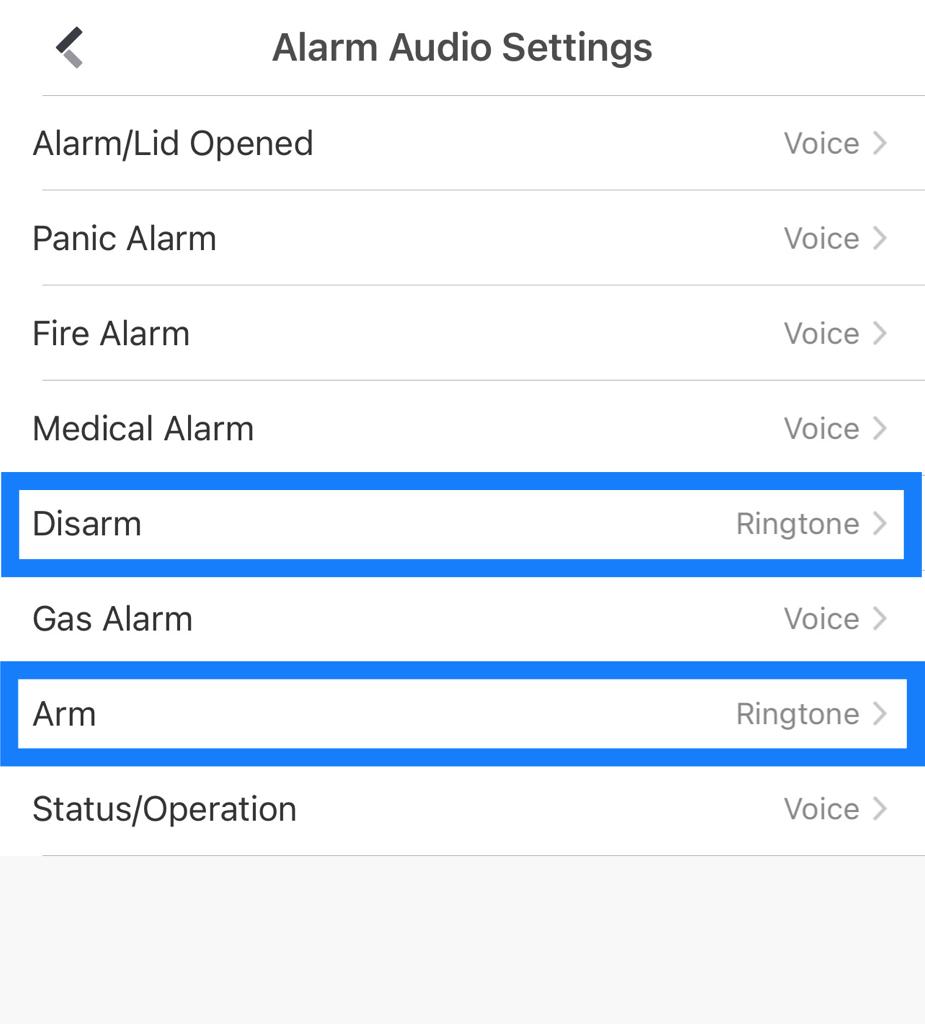This screenshot has width=925, height=1024.
Task: Tap the arrow icon on Panic Alarm row
Action: [x=880, y=238]
